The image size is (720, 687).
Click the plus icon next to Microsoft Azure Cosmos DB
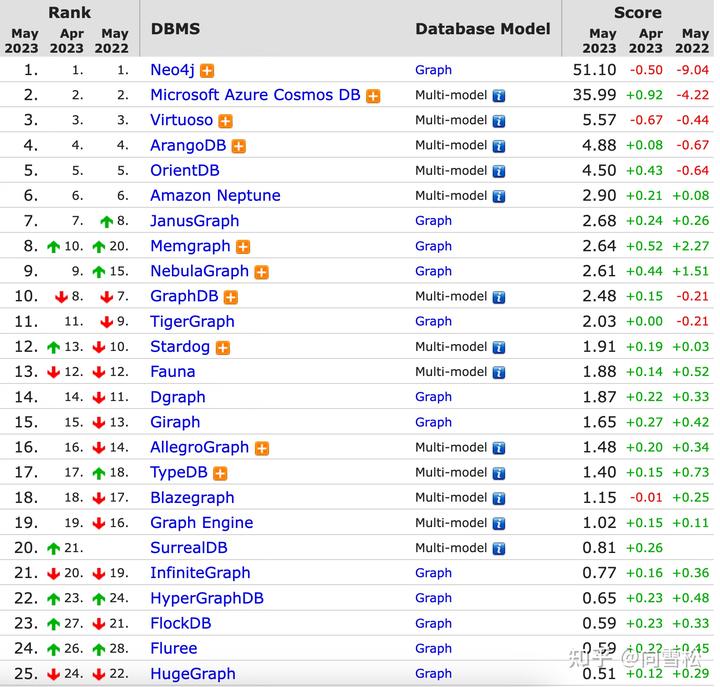(373, 96)
